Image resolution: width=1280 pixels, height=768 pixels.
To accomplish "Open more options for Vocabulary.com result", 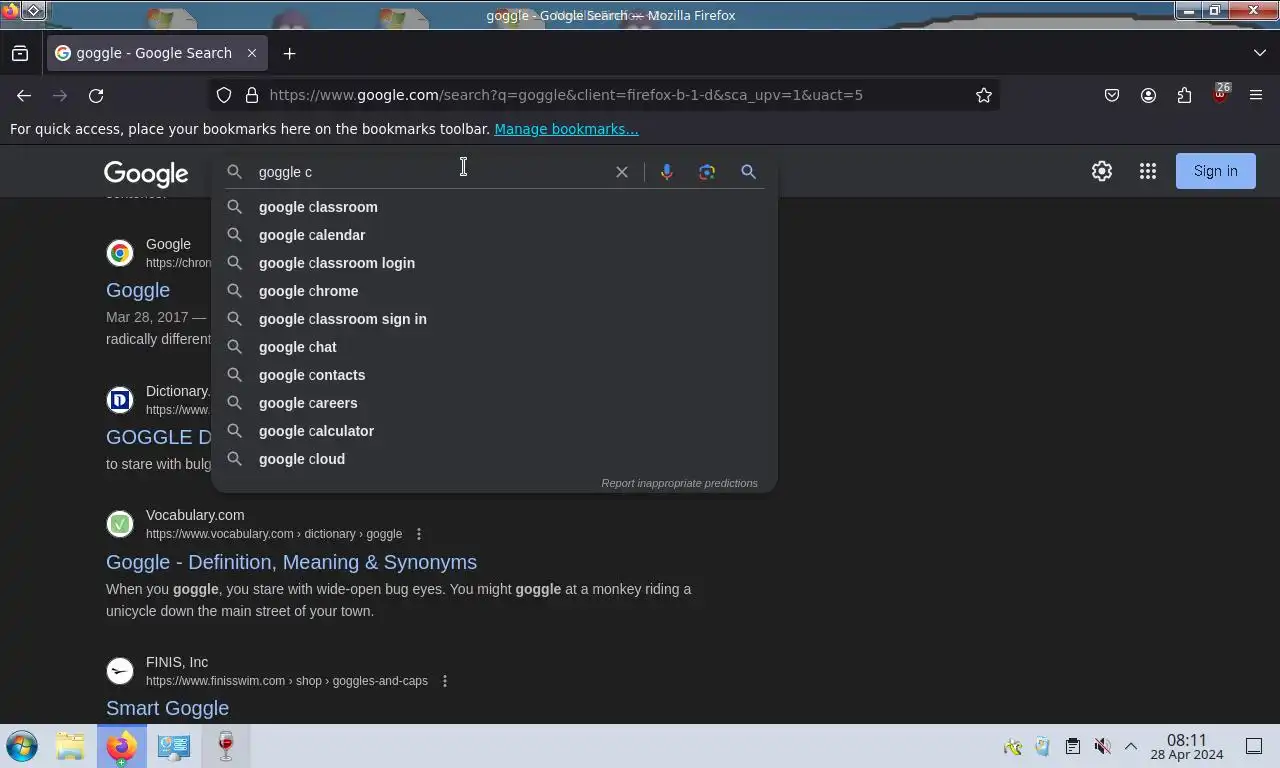I will [x=419, y=534].
